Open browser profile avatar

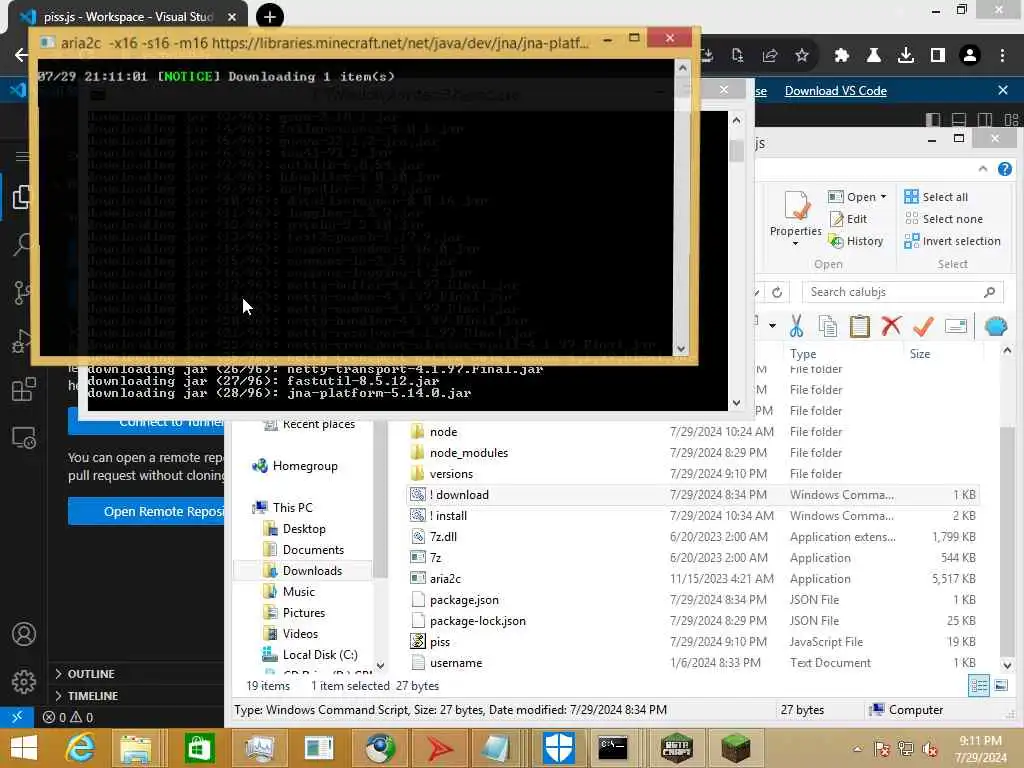coord(970,56)
